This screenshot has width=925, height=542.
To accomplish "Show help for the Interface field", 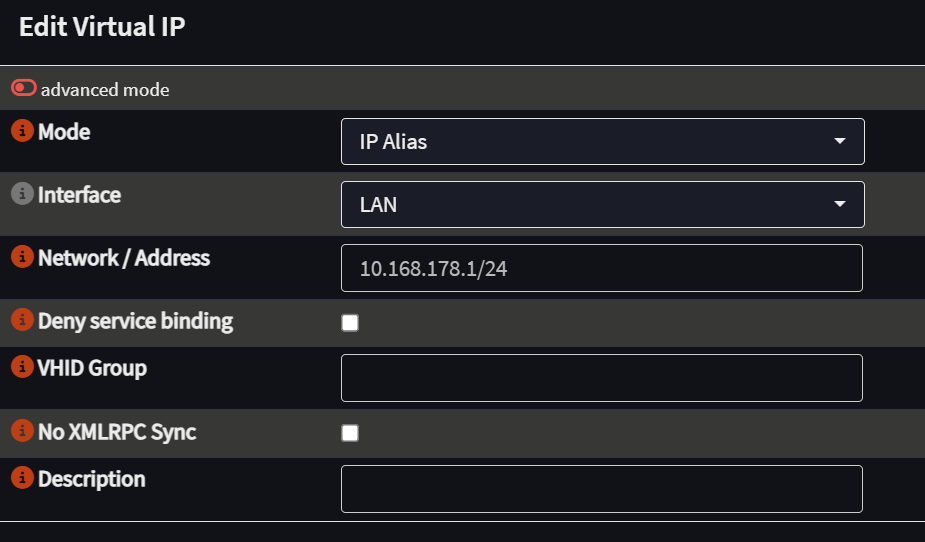I will (x=22, y=193).
